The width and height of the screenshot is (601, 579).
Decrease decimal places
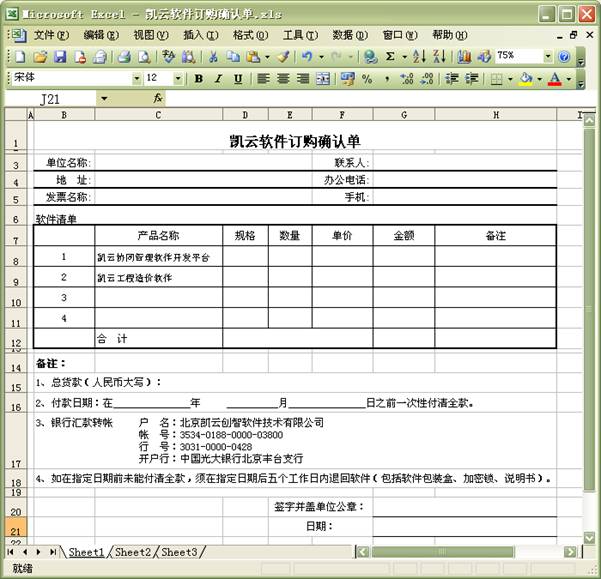[427, 79]
